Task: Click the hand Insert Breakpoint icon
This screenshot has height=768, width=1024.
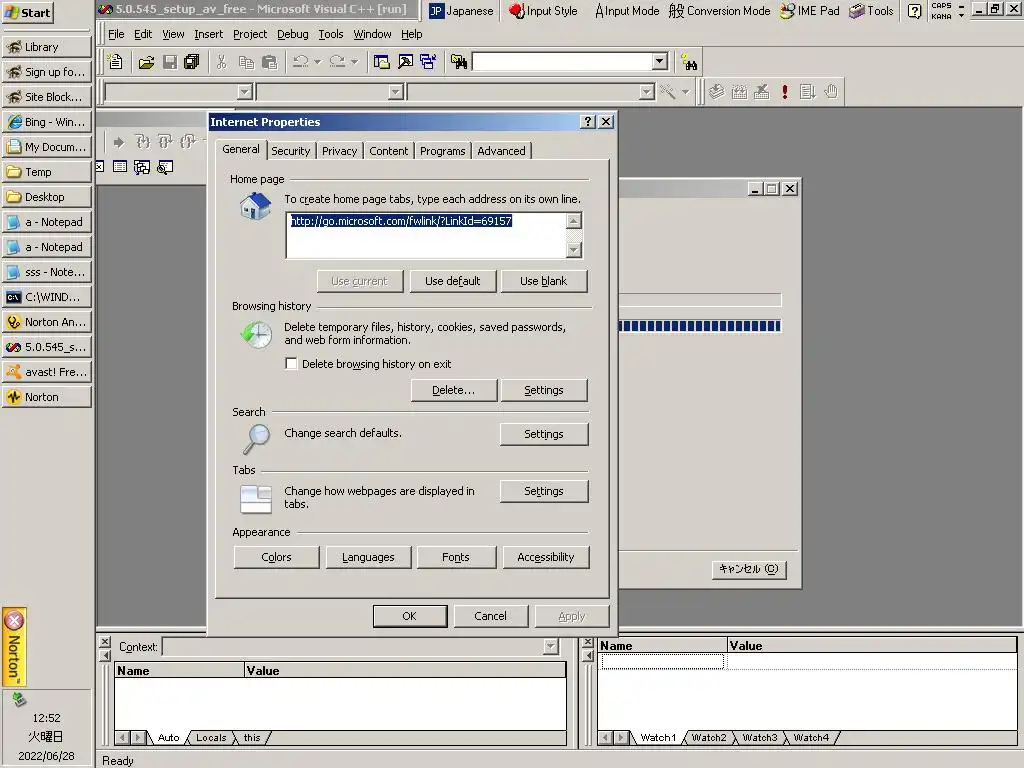Action: coord(831,92)
